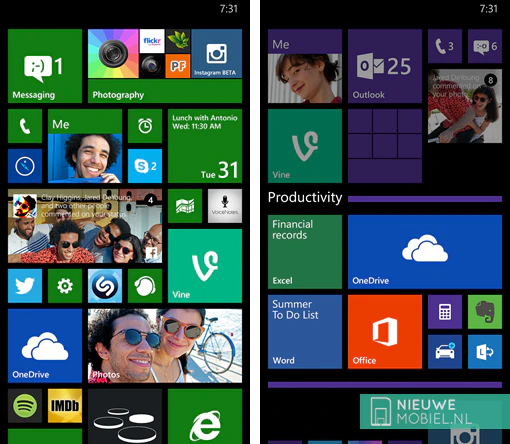Tap the Productivity folder header
510x444 pixels.
pyautogui.click(x=305, y=198)
